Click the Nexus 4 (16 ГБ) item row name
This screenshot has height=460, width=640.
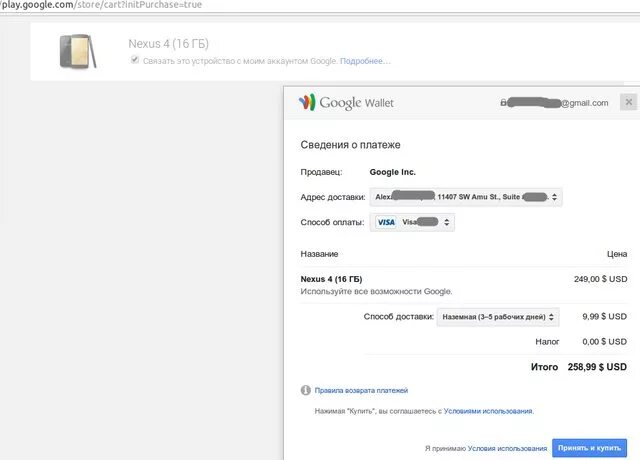(x=331, y=279)
